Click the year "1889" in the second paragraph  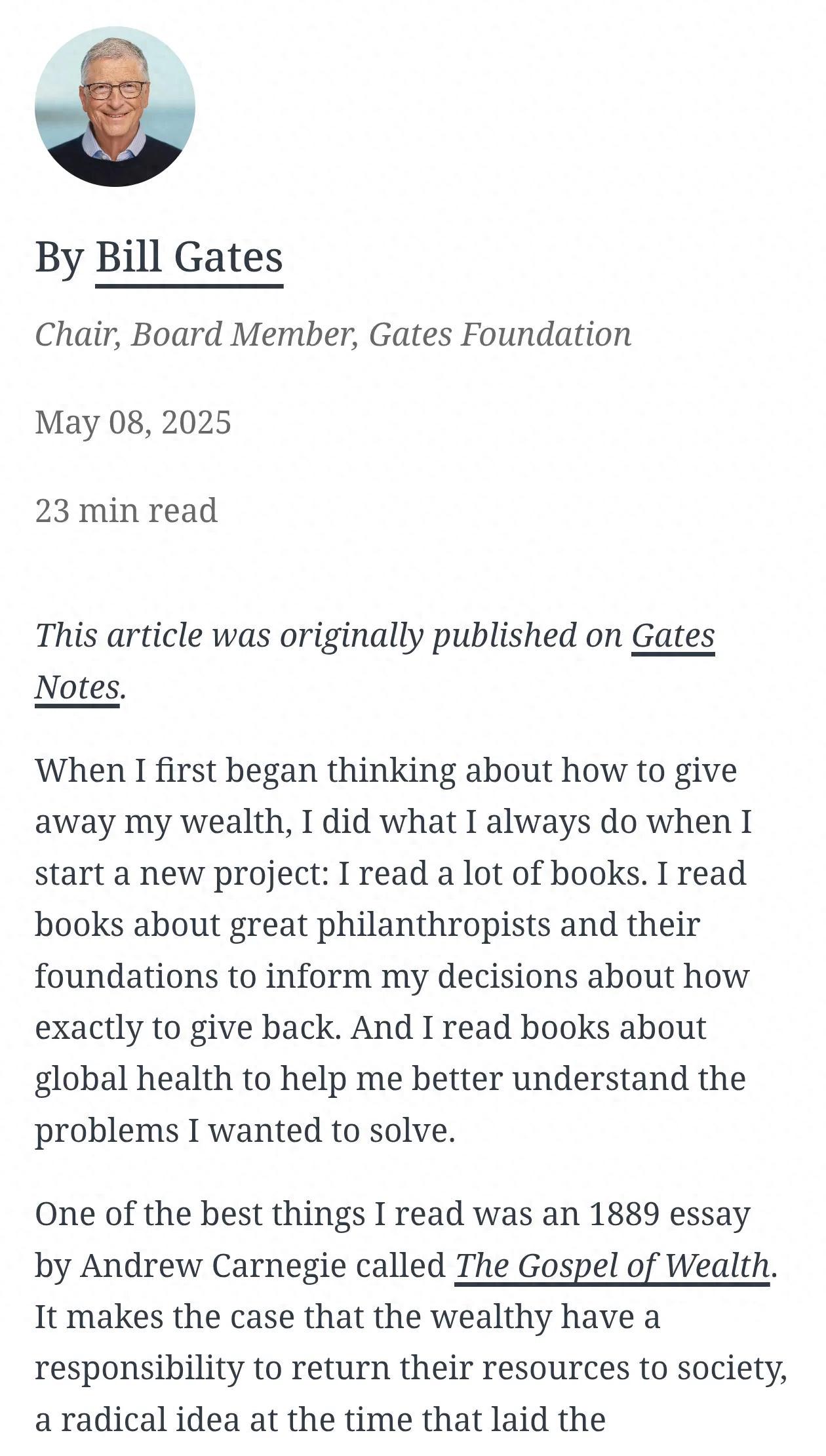pyautogui.click(x=624, y=1214)
